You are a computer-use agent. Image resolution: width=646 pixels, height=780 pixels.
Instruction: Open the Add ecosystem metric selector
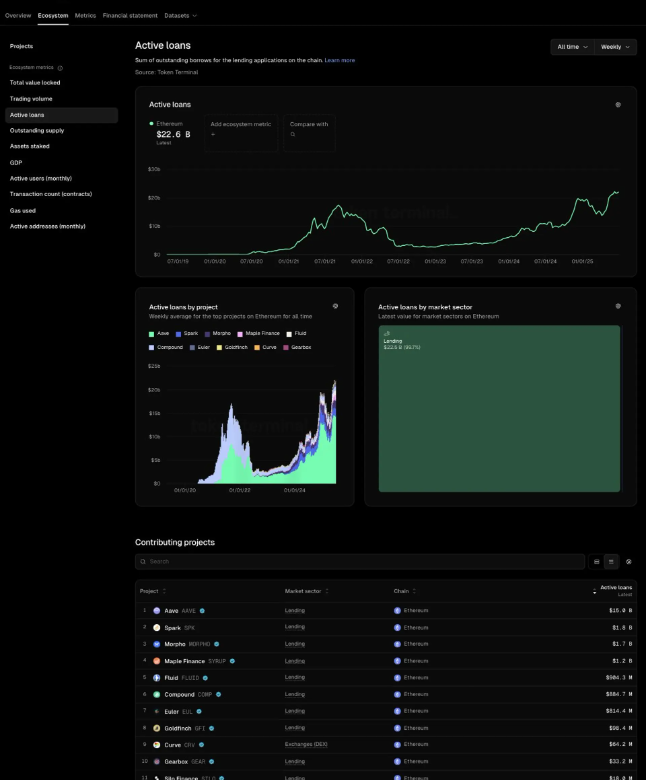[x=241, y=133]
